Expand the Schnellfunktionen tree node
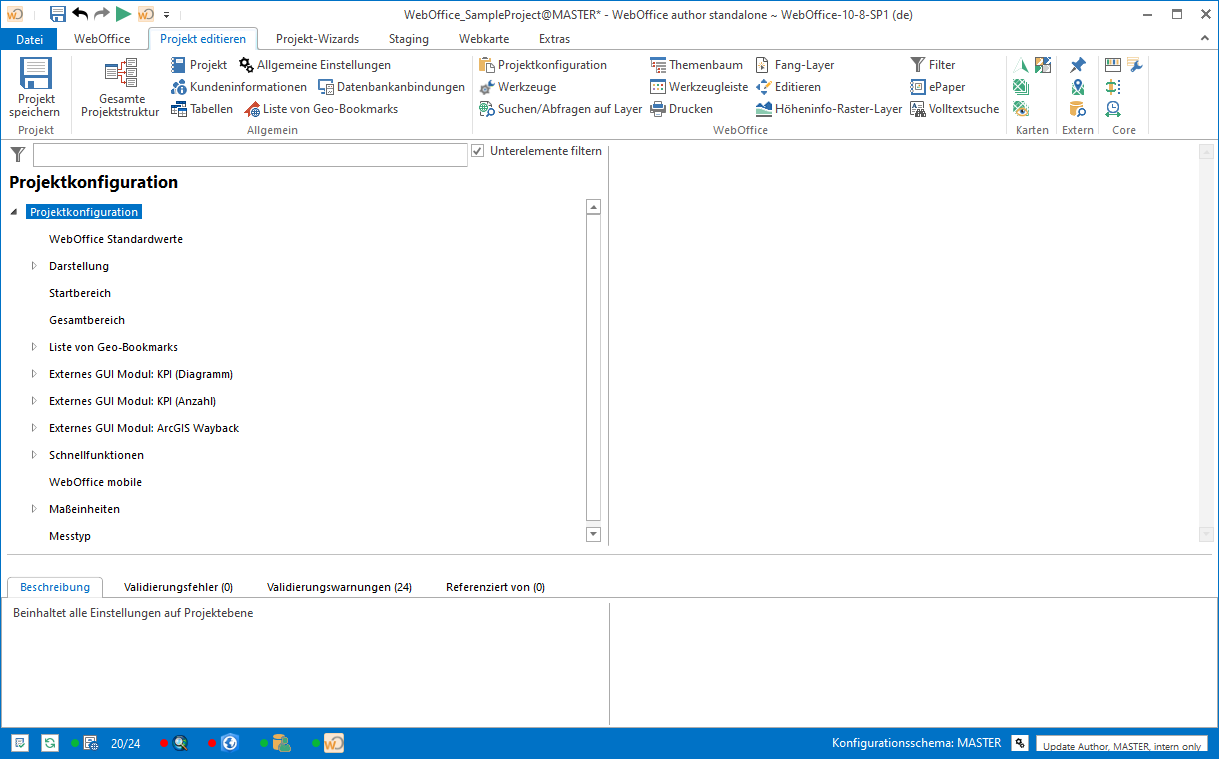This screenshot has height=759, width=1219. pyautogui.click(x=34, y=455)
